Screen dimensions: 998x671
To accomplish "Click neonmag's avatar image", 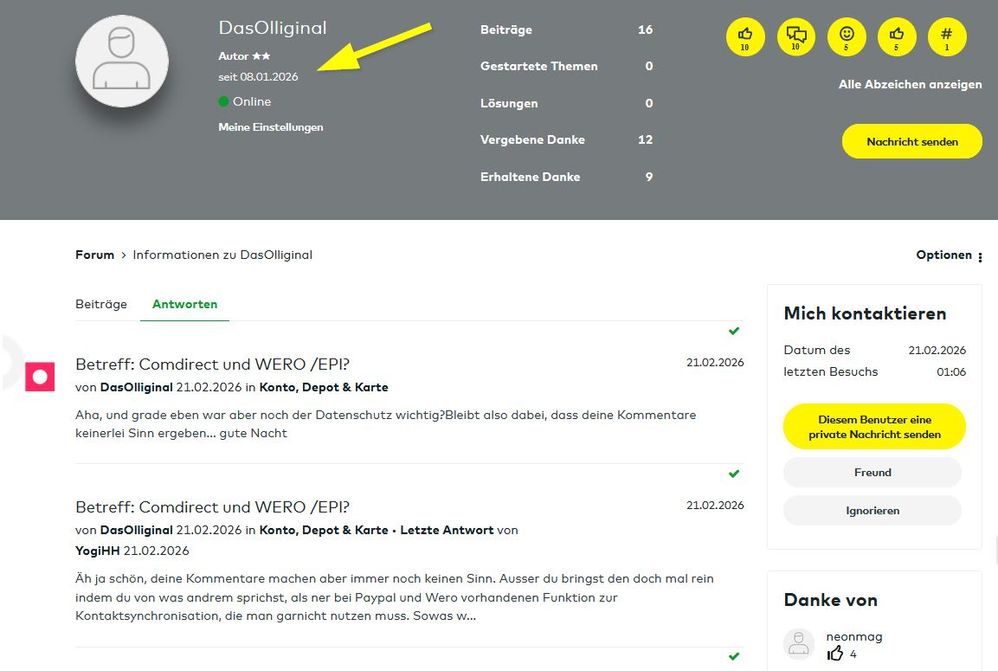I will (x=799, y=644).
